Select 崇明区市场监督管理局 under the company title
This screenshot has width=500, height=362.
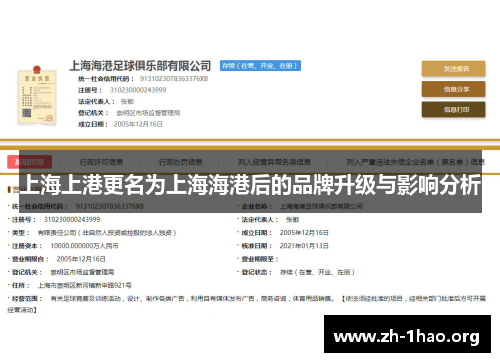tap(148, 113)
